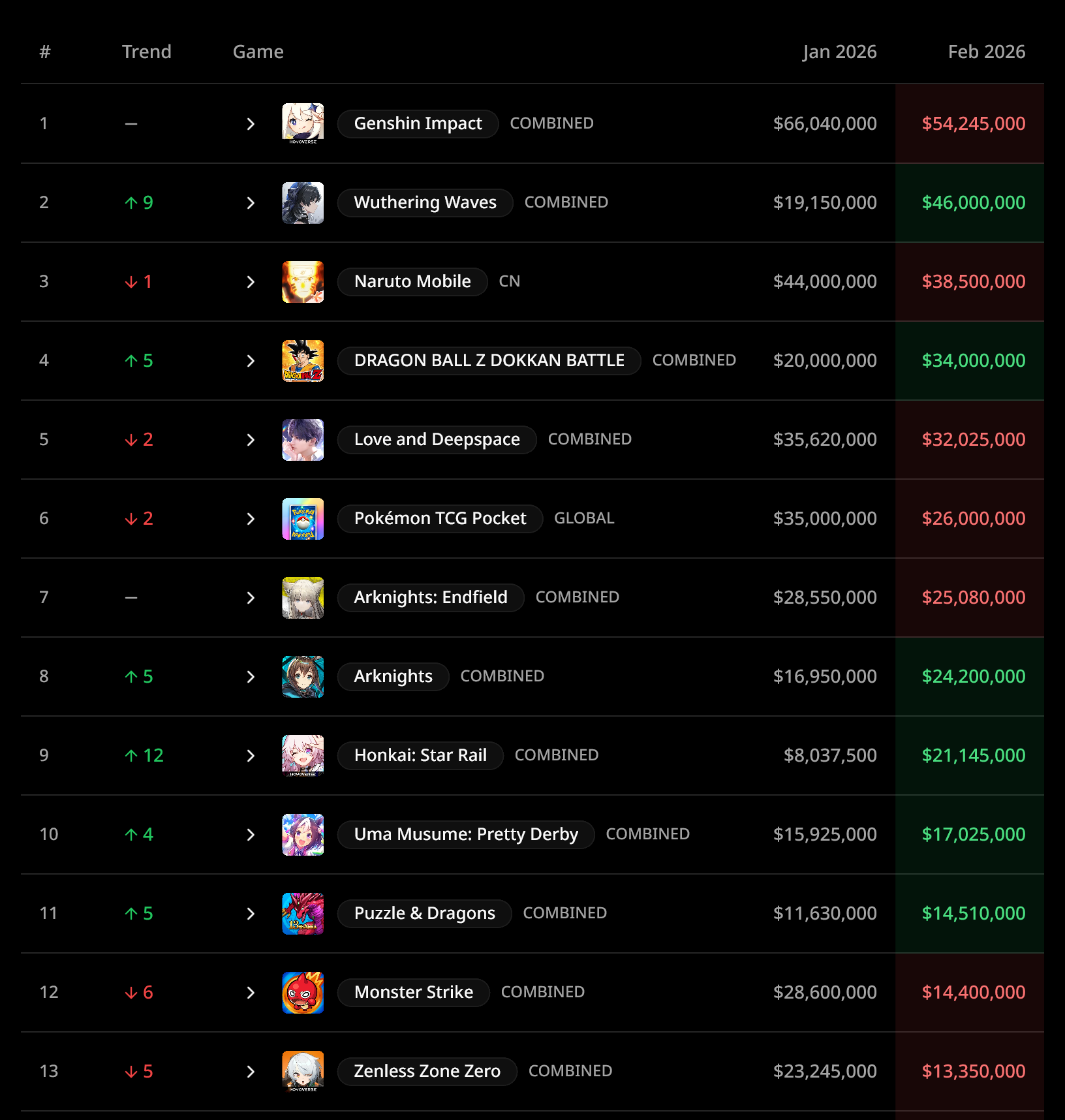1065x1120 pixels.
Task: Click the Arknights game thumbnail
Action: click(x=303, y=676)
